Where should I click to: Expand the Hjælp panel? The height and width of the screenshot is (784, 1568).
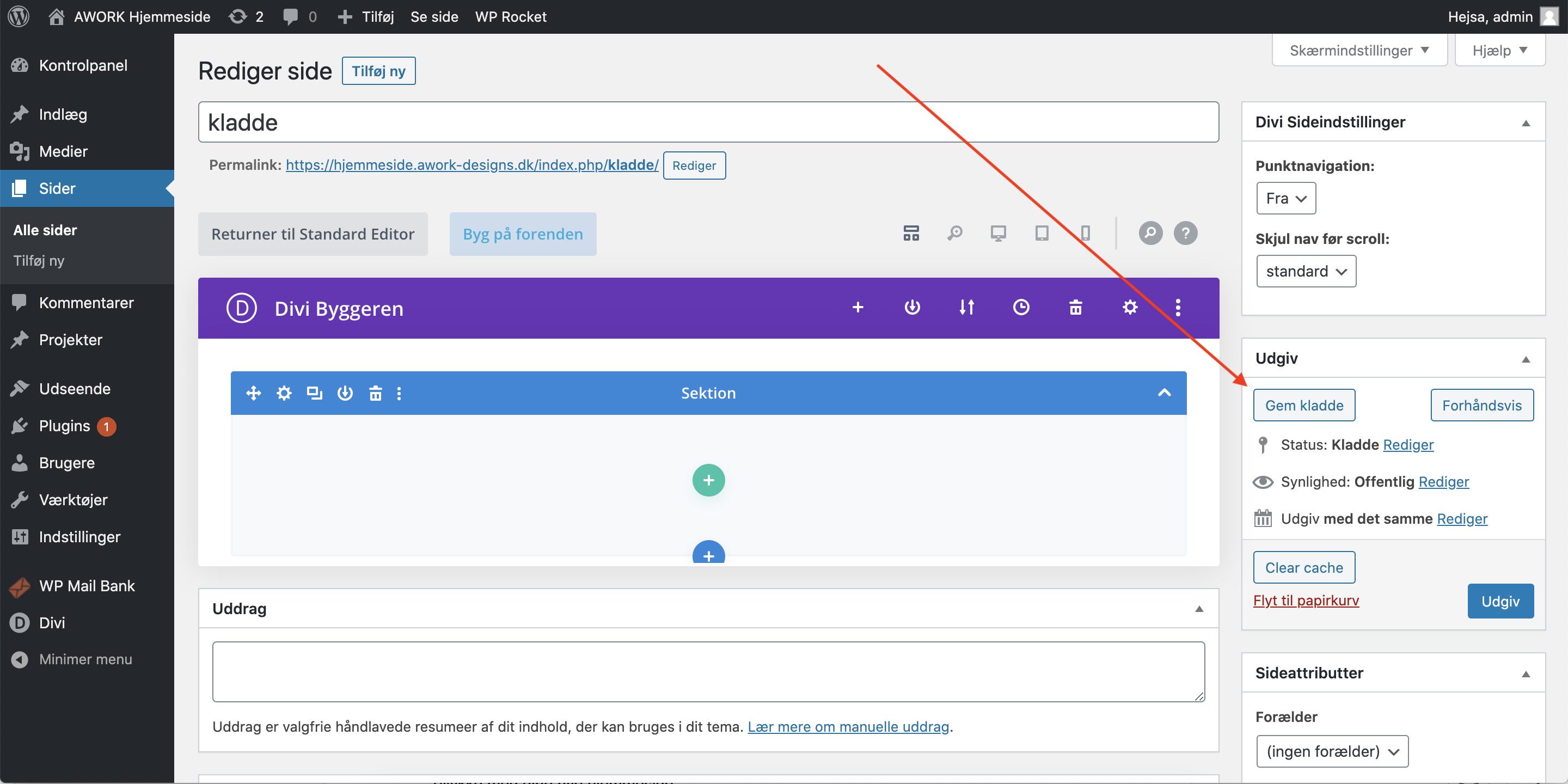(x=1499, y=50)
